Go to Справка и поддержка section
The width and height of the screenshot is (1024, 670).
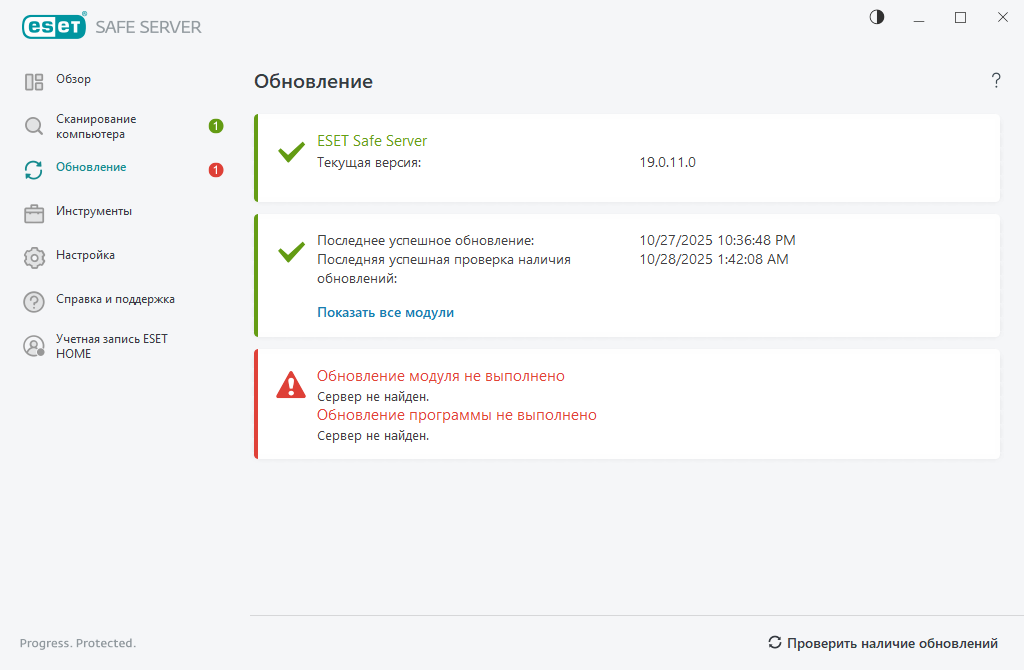coord(115,299)
